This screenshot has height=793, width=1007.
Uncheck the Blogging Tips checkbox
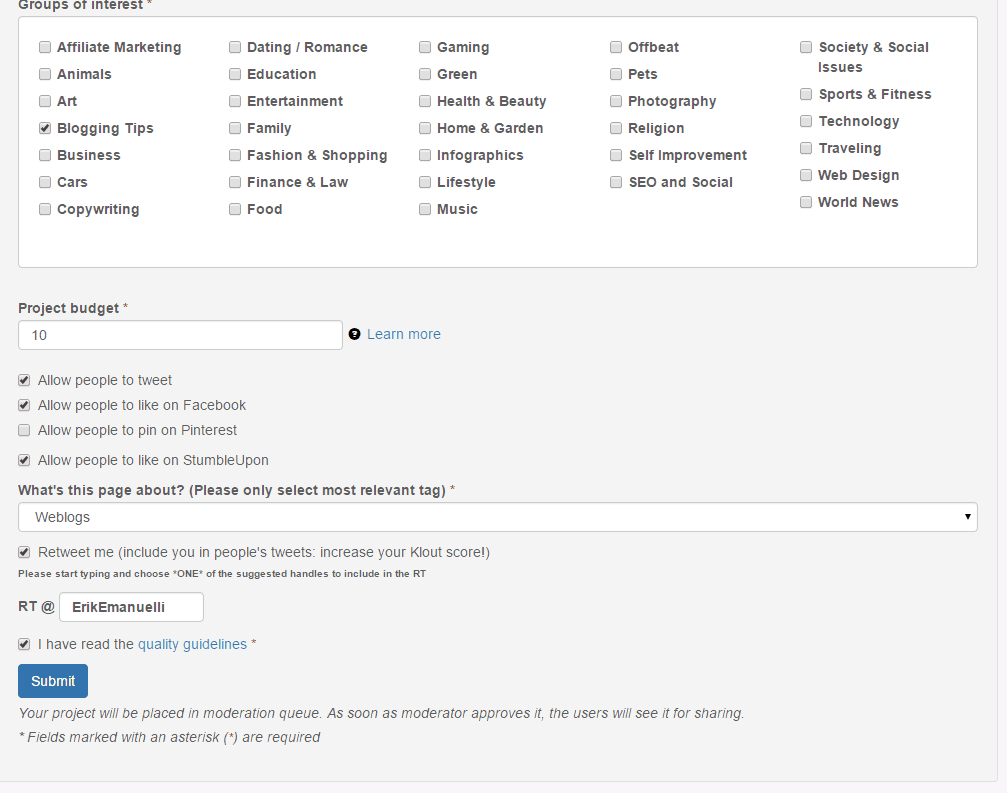[45, 128]
